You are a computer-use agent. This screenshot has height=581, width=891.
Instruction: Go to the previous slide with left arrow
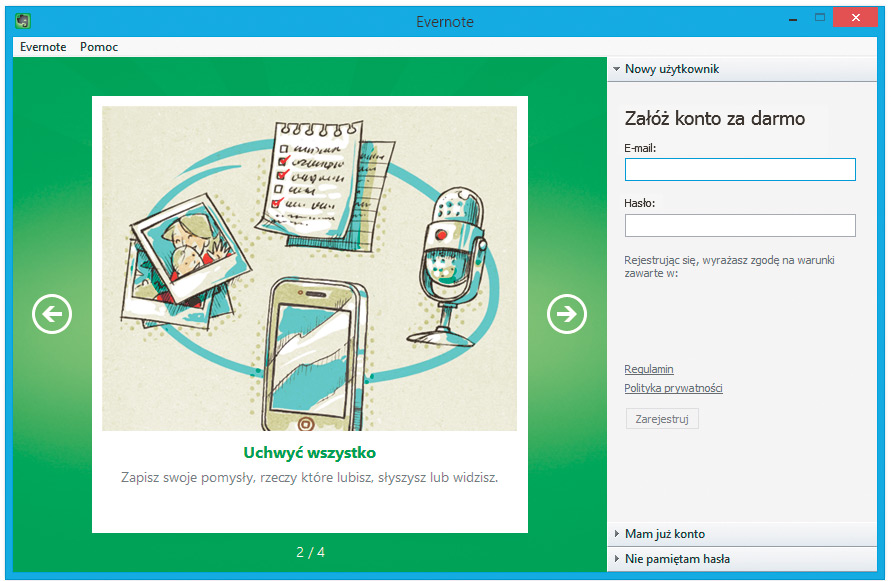point(52,314)
